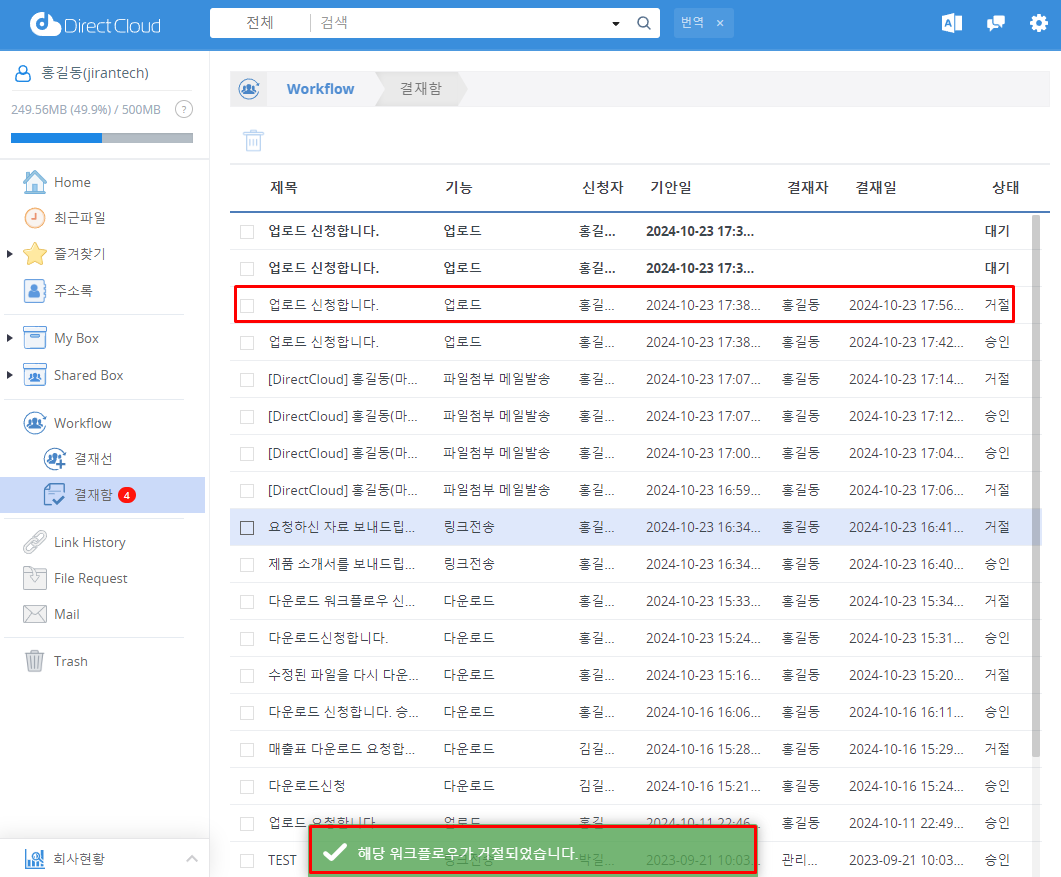Open the 결재선 submenu item
This screenshot has width=1061, height=877.
[x=93, y=459]
